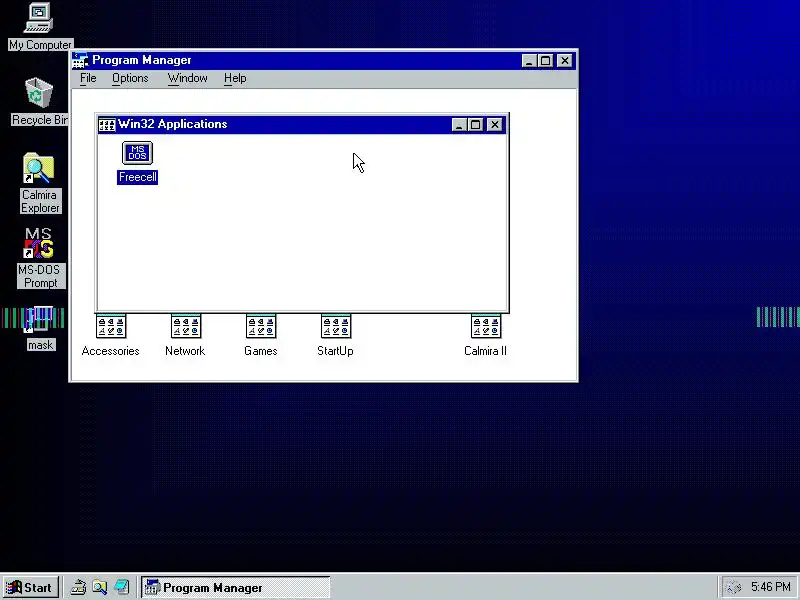Select the Calmira Explorer desktop shortcut

click(x=39, y=168)
